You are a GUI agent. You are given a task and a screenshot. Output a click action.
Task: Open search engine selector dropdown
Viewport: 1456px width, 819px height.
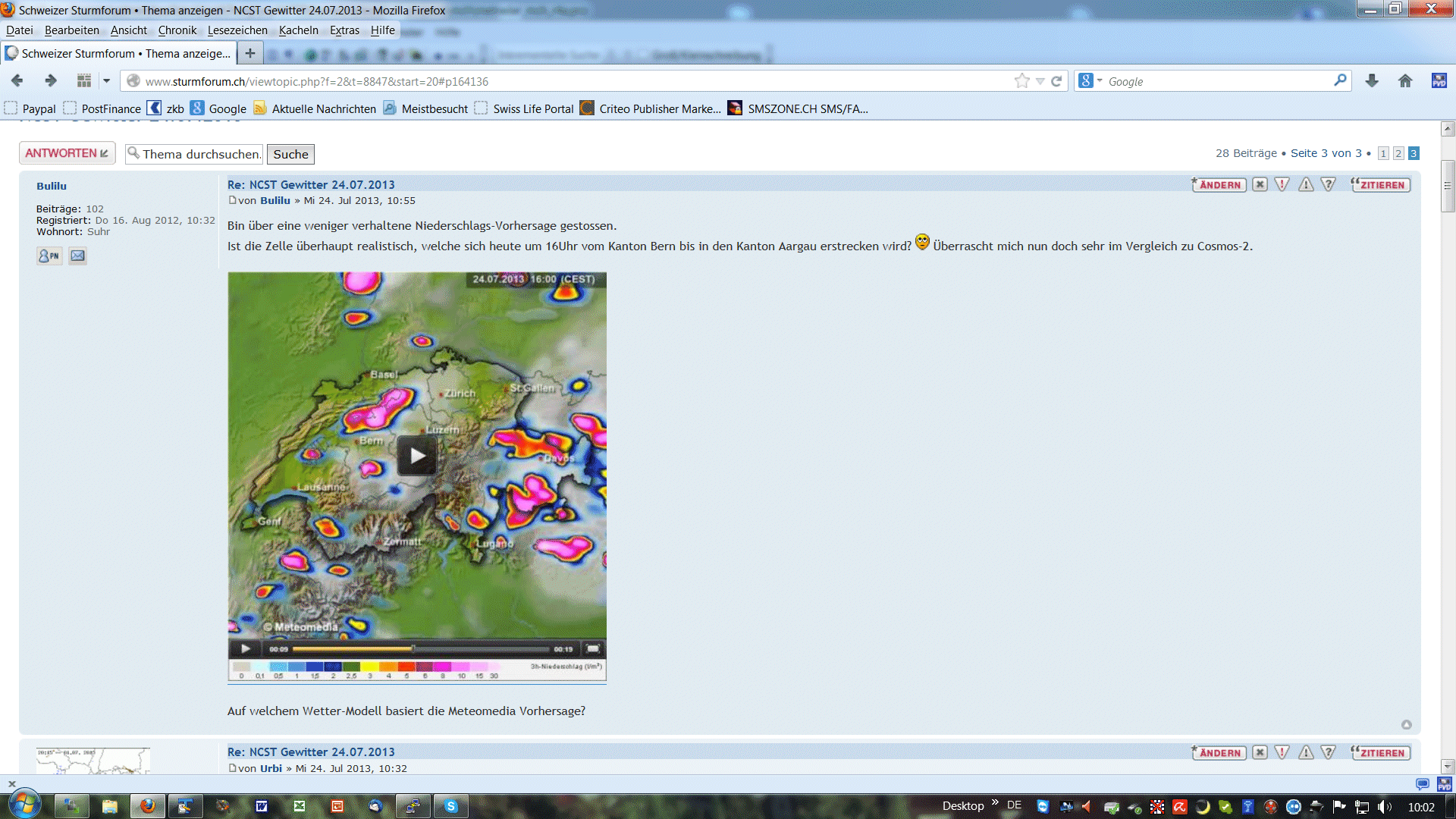pyautogui.click(x=1090, y=81)
